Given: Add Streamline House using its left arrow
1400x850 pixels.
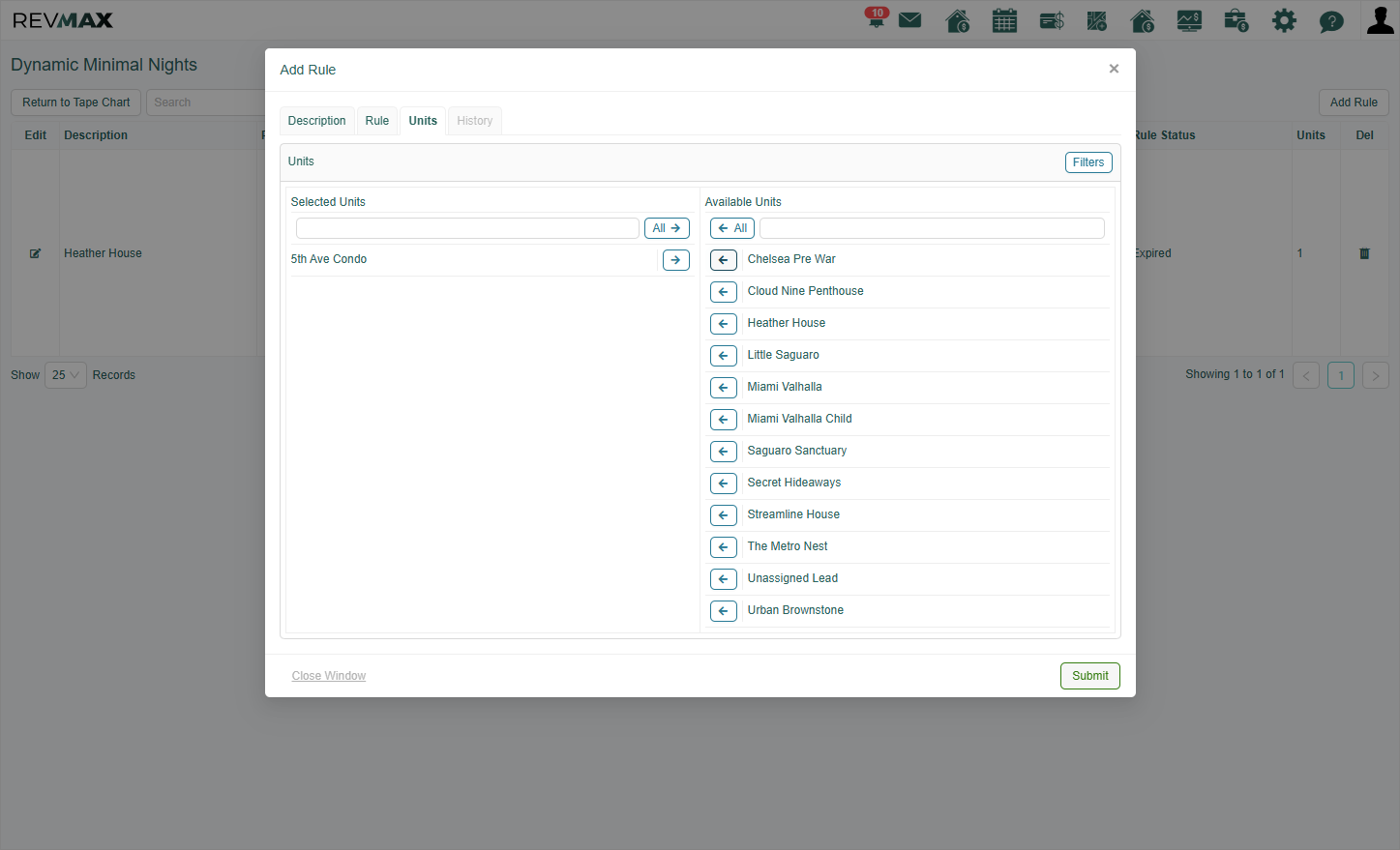Looking at the screenshot, I should coord(723,514).
